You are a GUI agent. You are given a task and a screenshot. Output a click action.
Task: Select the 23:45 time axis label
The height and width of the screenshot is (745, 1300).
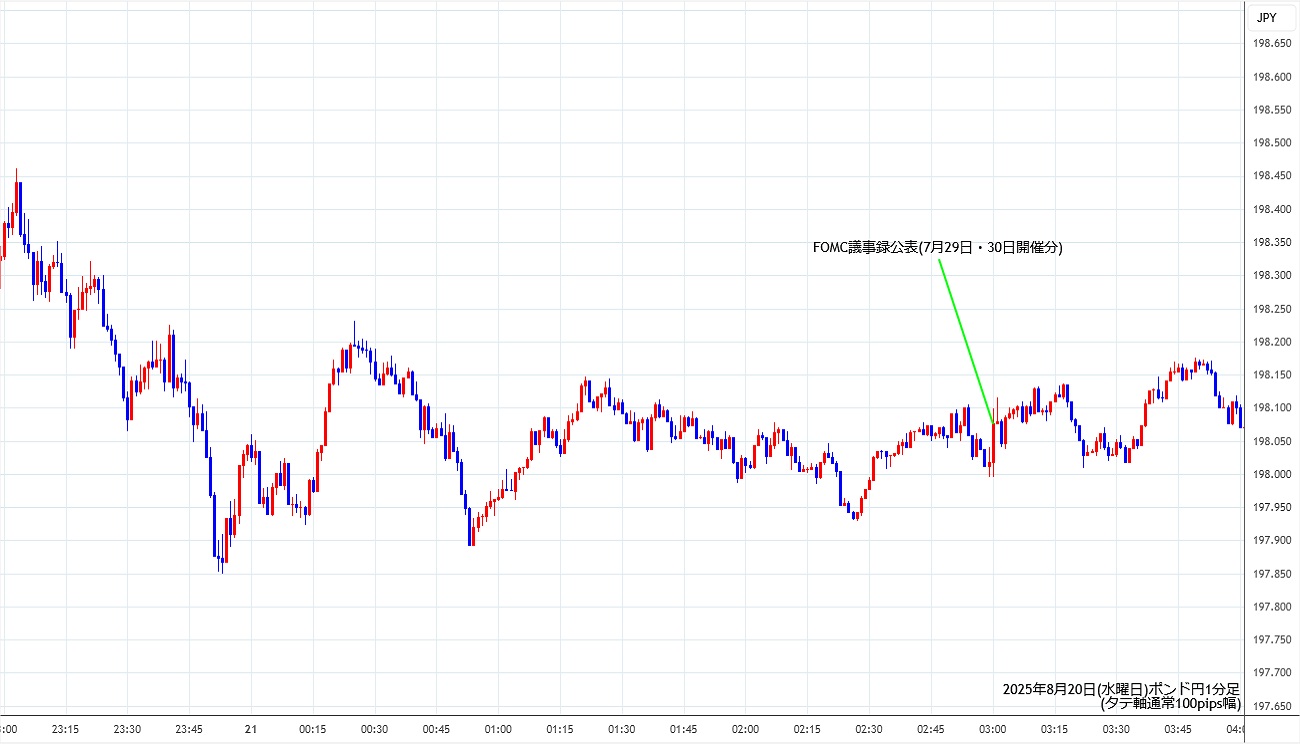(x=189, y=729)
